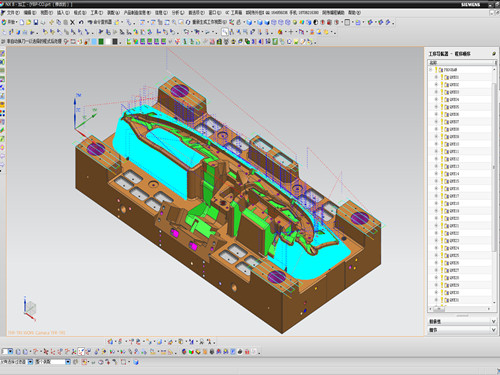This screenshot has height=375, width=500.
Task: Click the black-and-white circle icon
Action: [x=316, y=22]
